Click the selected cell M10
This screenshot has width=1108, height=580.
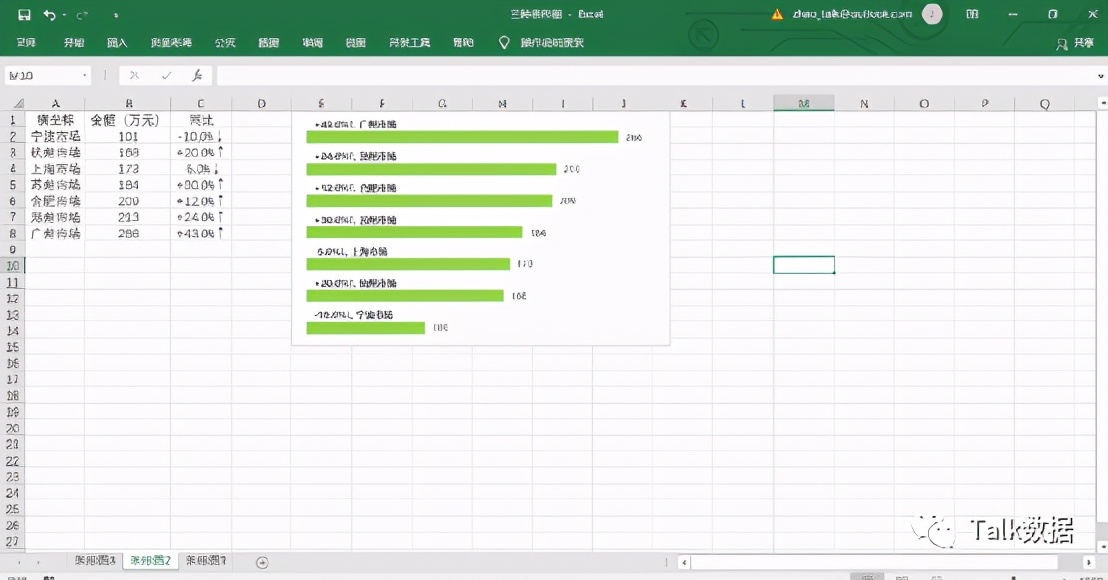tap(803, 265)
